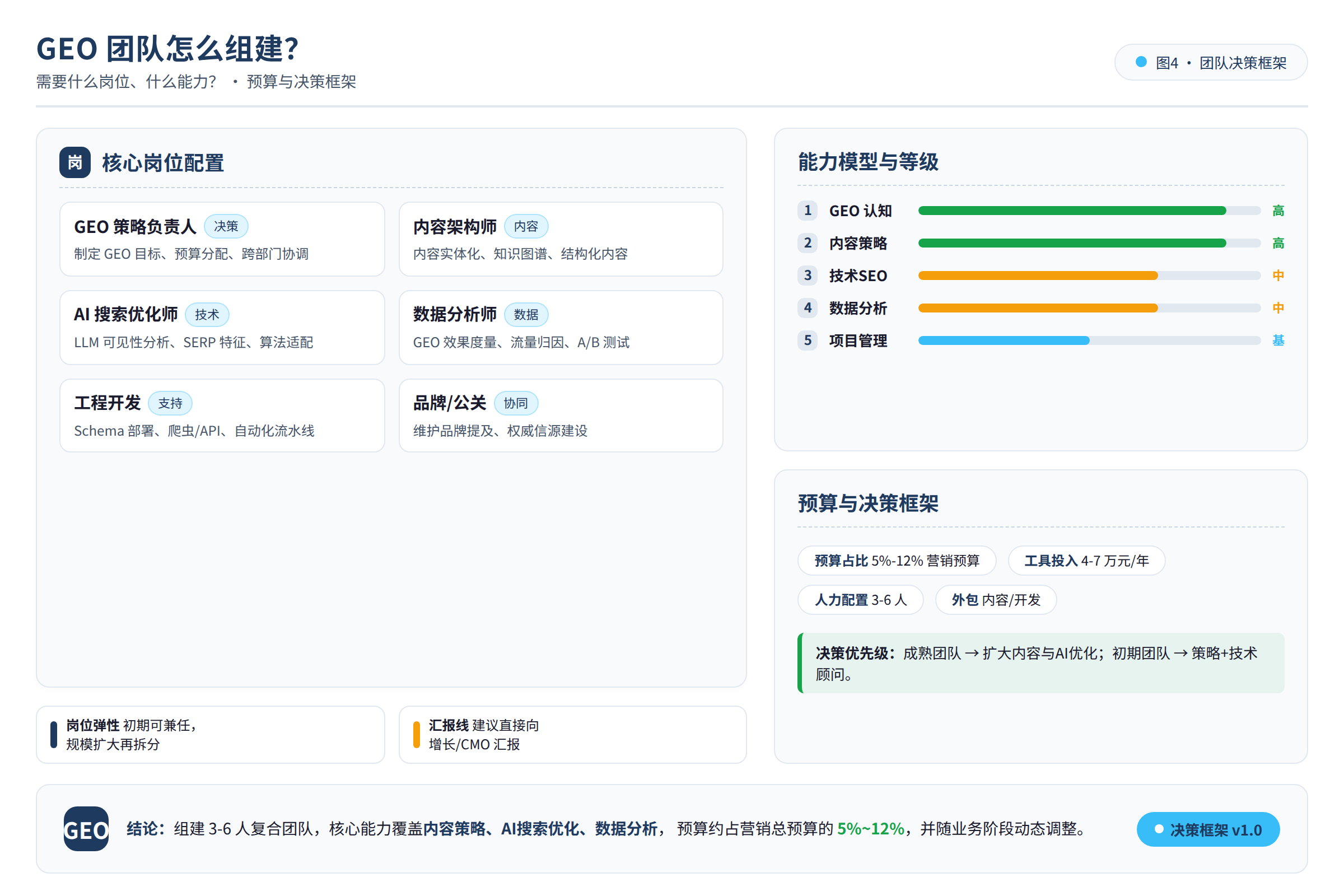1344x896 pixels.
Task: Click the 项目管理 progress bar
Action: (x=1089, y=340)
